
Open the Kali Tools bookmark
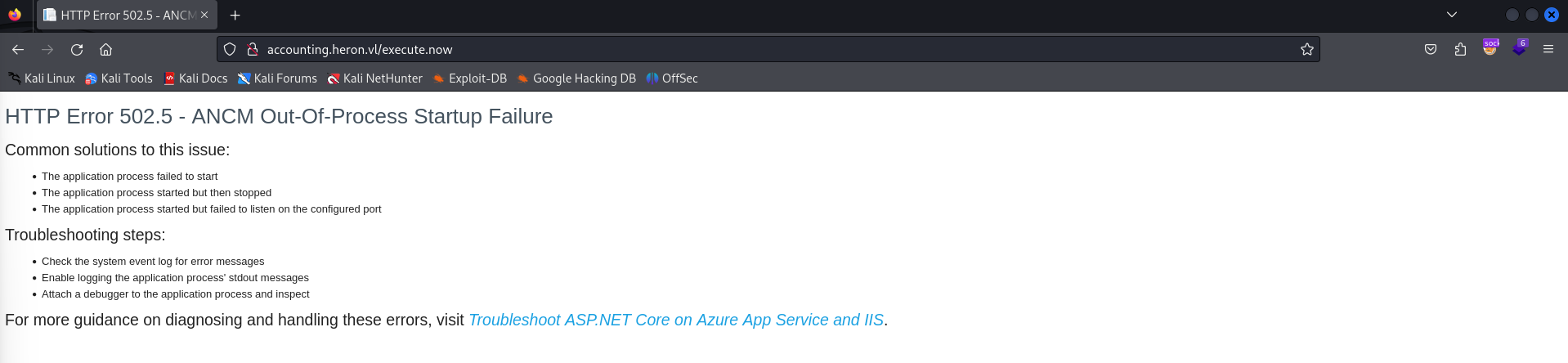[119, 78]
